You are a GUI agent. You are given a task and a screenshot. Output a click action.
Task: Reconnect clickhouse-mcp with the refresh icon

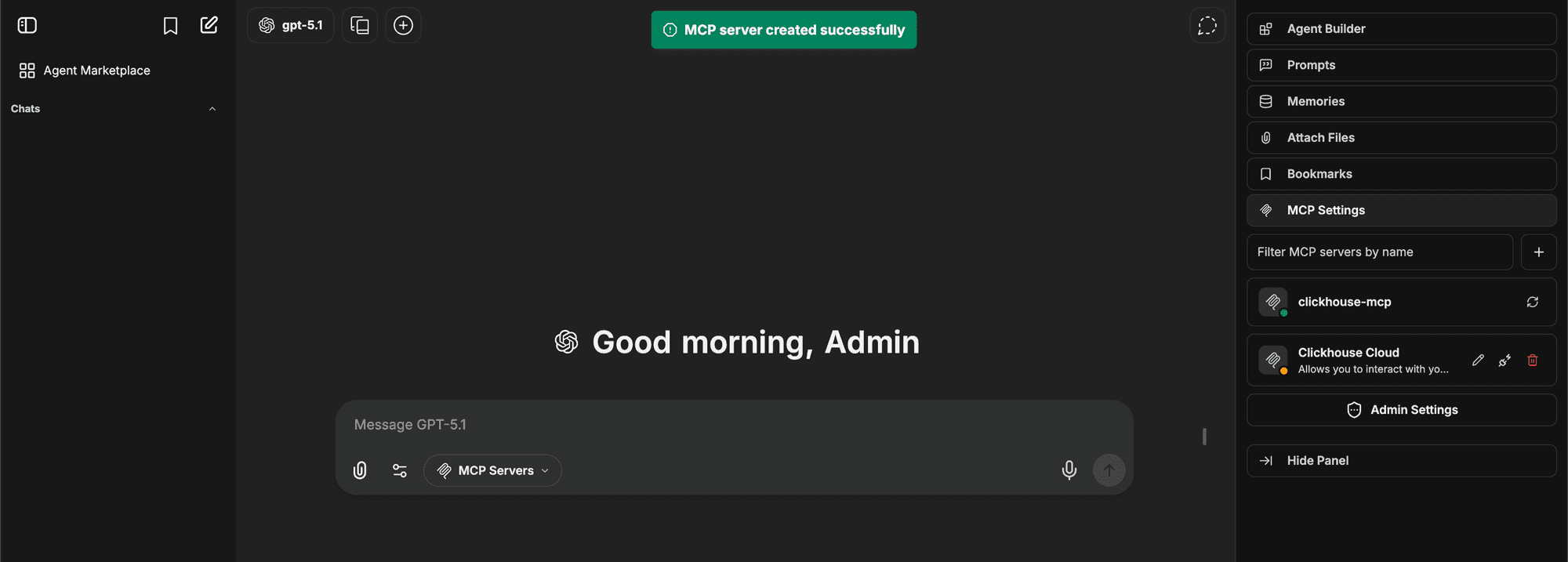coord(1532,302)
